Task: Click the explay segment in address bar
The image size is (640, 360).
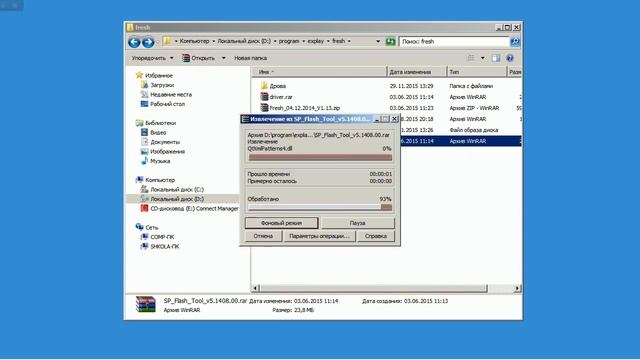Action: pyautogui.click(x=316, y=41)
